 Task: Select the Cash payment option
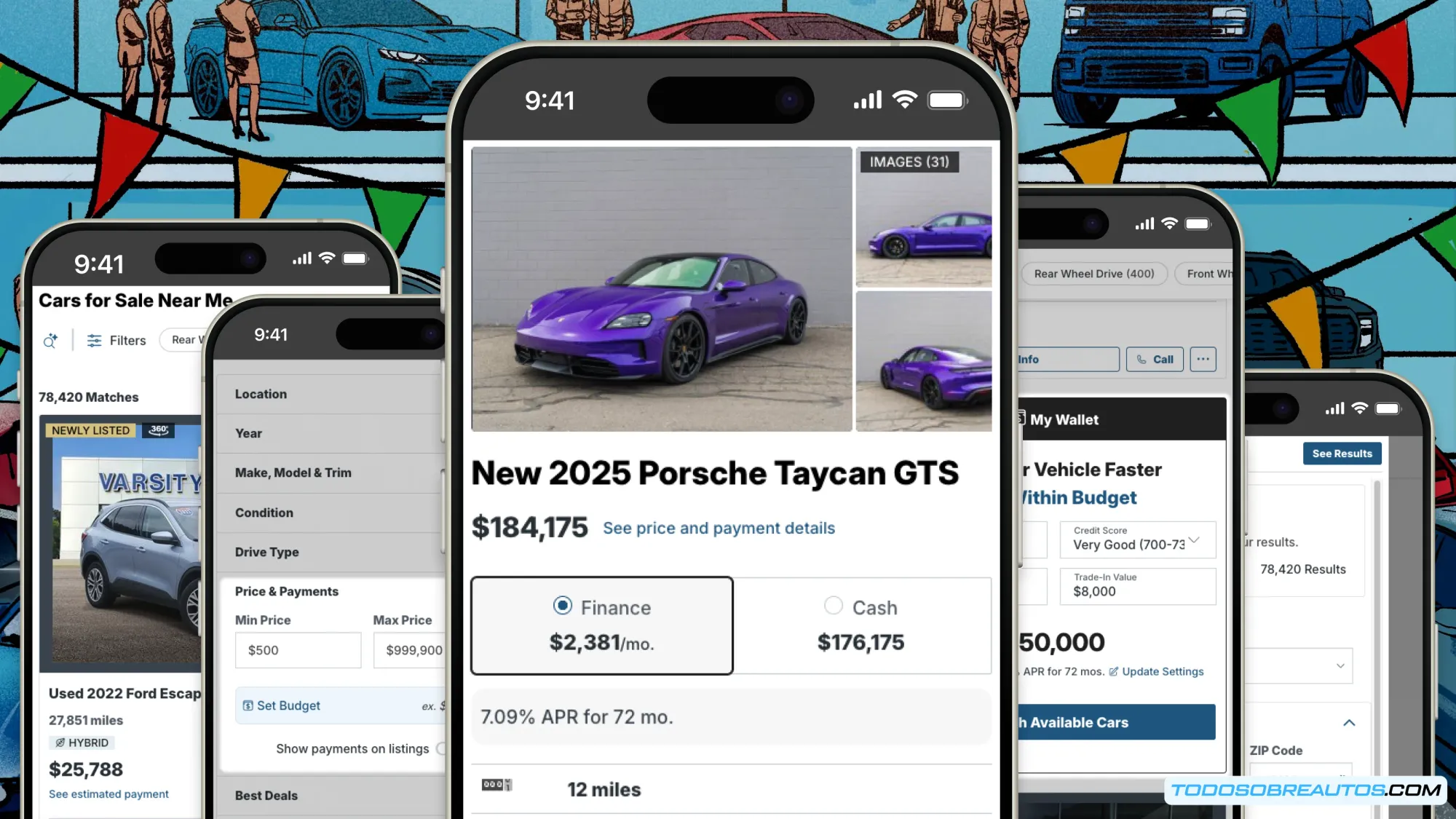pos(862,626)
